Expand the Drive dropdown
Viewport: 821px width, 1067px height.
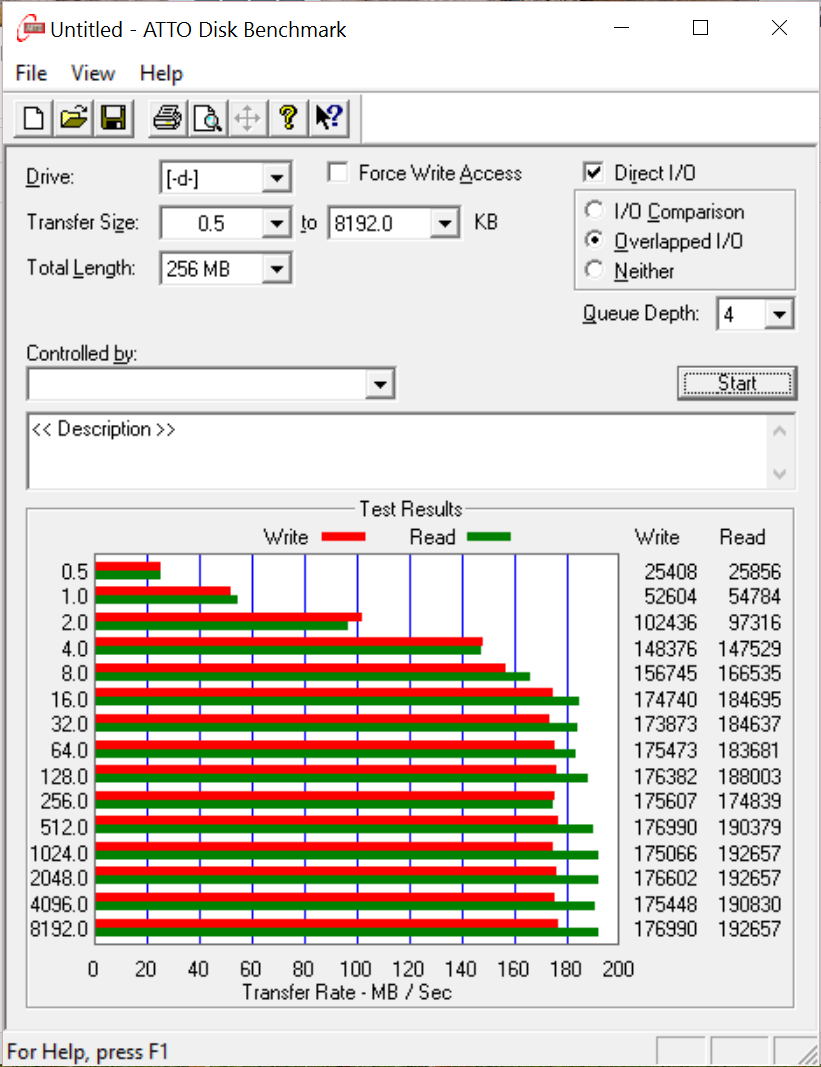(x=276, y=178)
